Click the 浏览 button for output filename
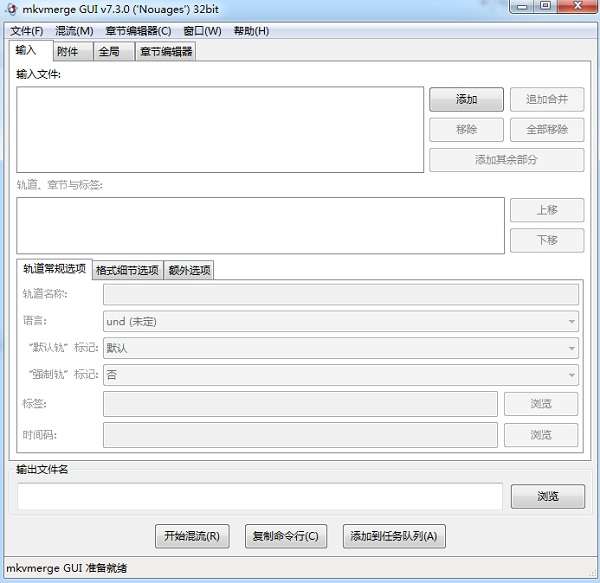 [548, 497]
